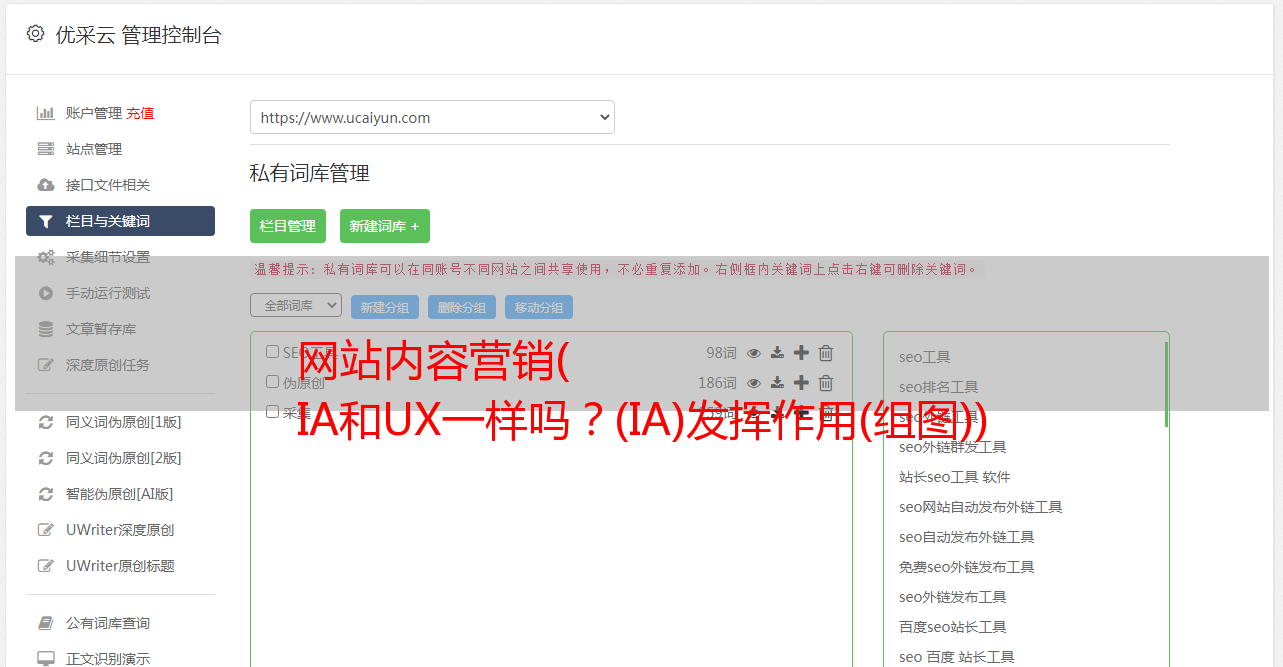Delete the 伪原创 186词 library
Image resolution: width=1283 pixels, height=667 pixels.
(826, 383)
